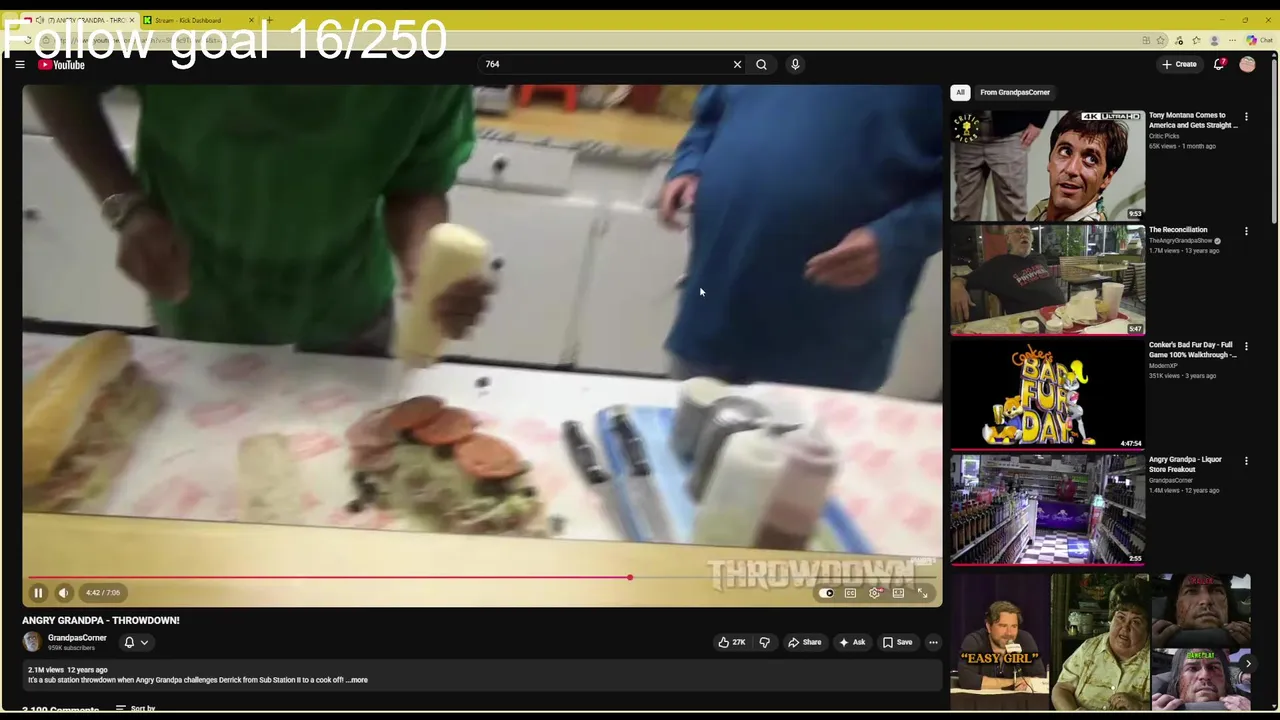
Task: Dislike the video
Action: click(x=764, y=642)
